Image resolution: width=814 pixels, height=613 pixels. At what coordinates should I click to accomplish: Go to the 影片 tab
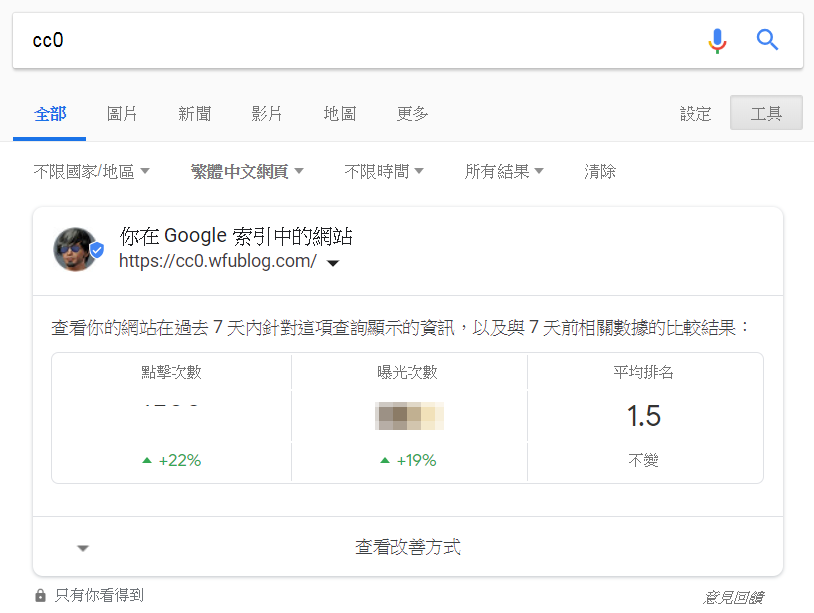267,114
